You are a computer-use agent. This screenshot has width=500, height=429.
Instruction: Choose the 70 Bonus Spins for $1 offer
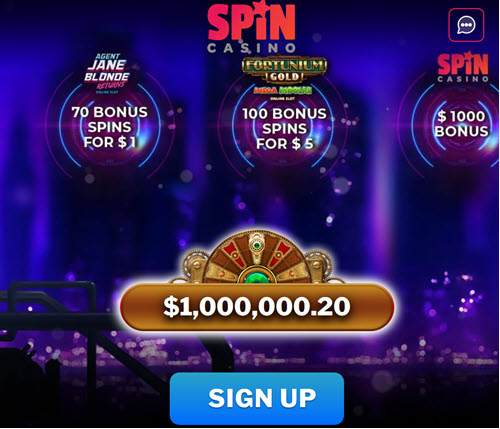pos(110,127)
